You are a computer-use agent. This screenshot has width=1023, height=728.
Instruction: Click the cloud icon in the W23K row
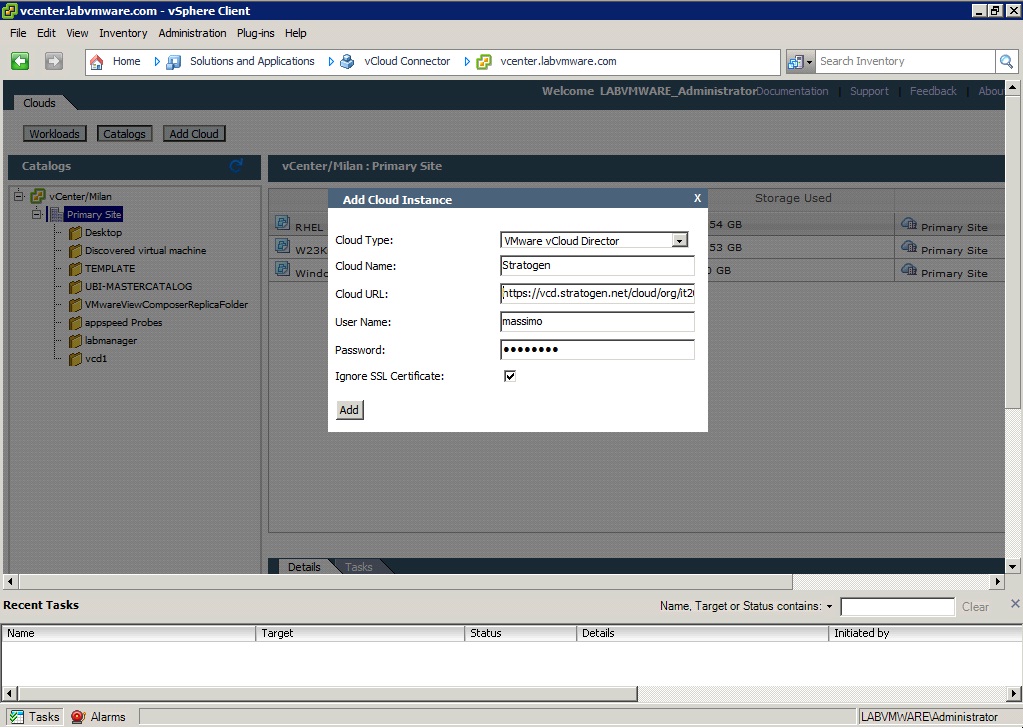pos(909,247)
